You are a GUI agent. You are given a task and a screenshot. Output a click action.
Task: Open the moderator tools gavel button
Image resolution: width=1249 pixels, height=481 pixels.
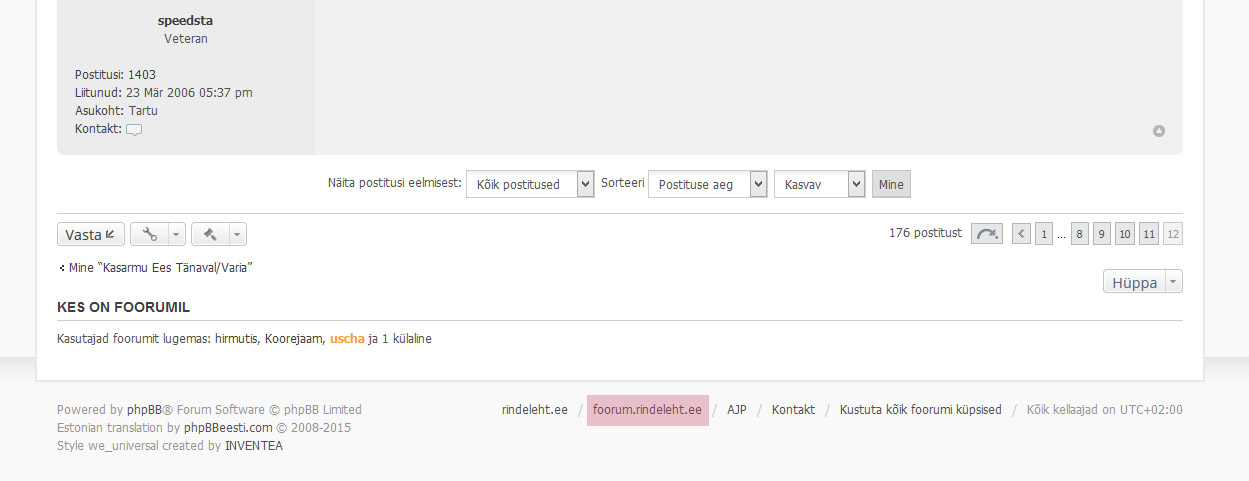(x=210, y=234)
